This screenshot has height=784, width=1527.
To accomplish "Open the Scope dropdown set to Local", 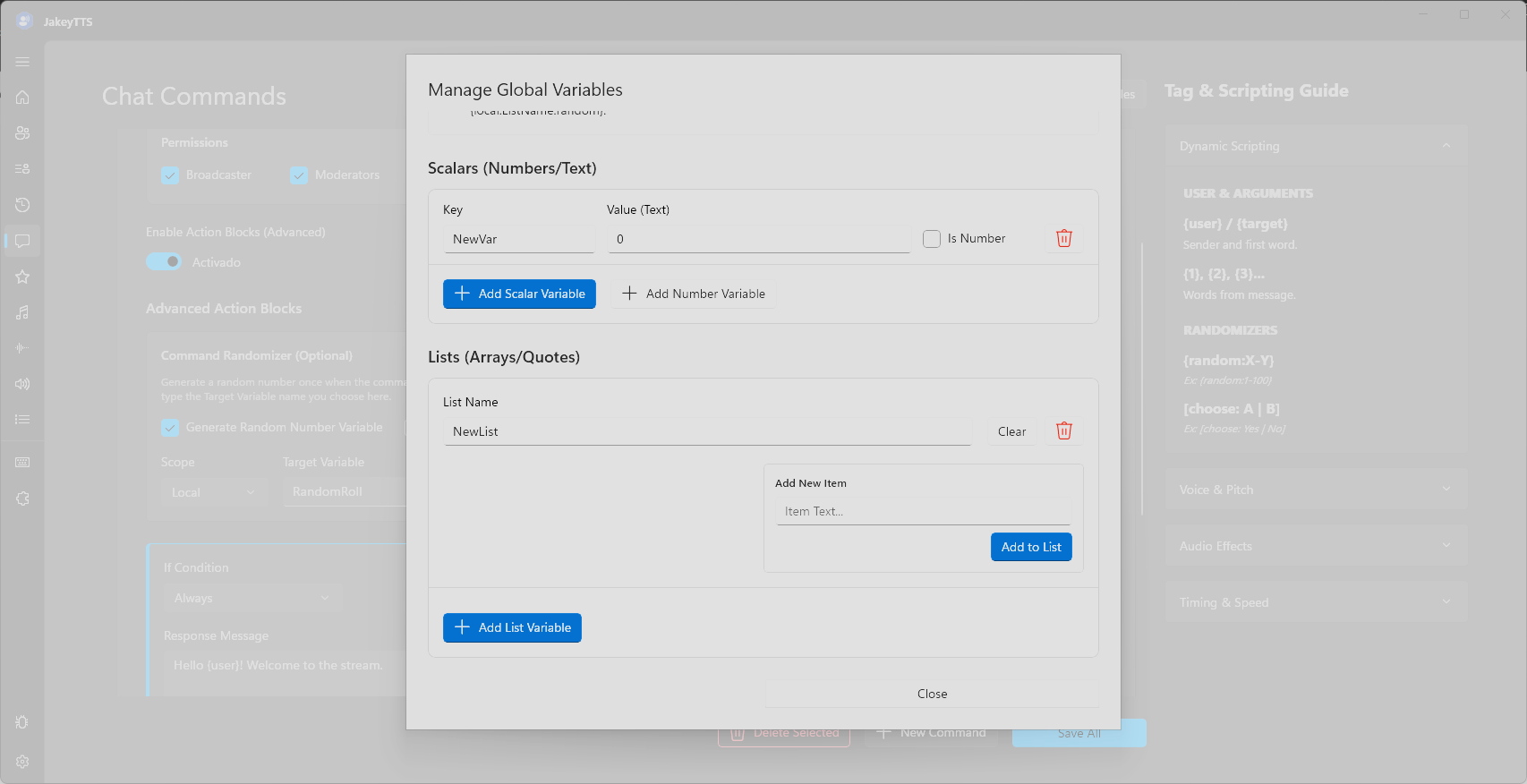I will click(x=214, y=492).
